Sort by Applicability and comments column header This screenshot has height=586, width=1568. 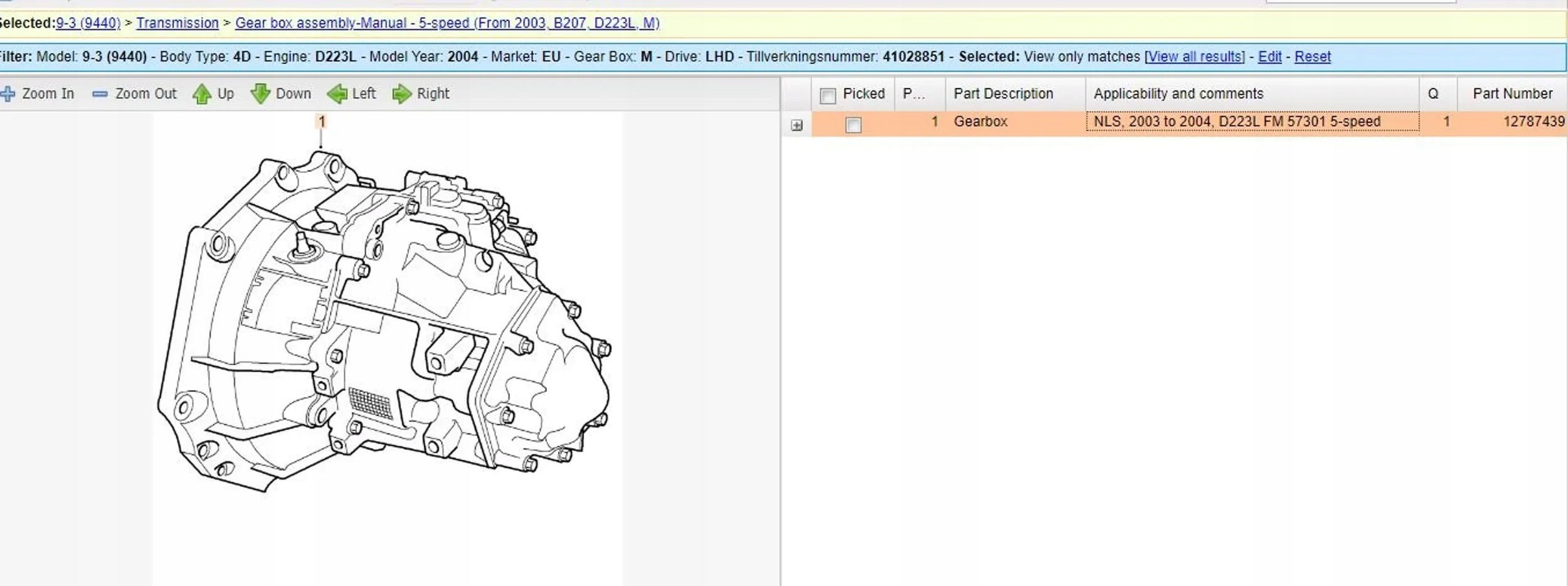(1252, 94)
